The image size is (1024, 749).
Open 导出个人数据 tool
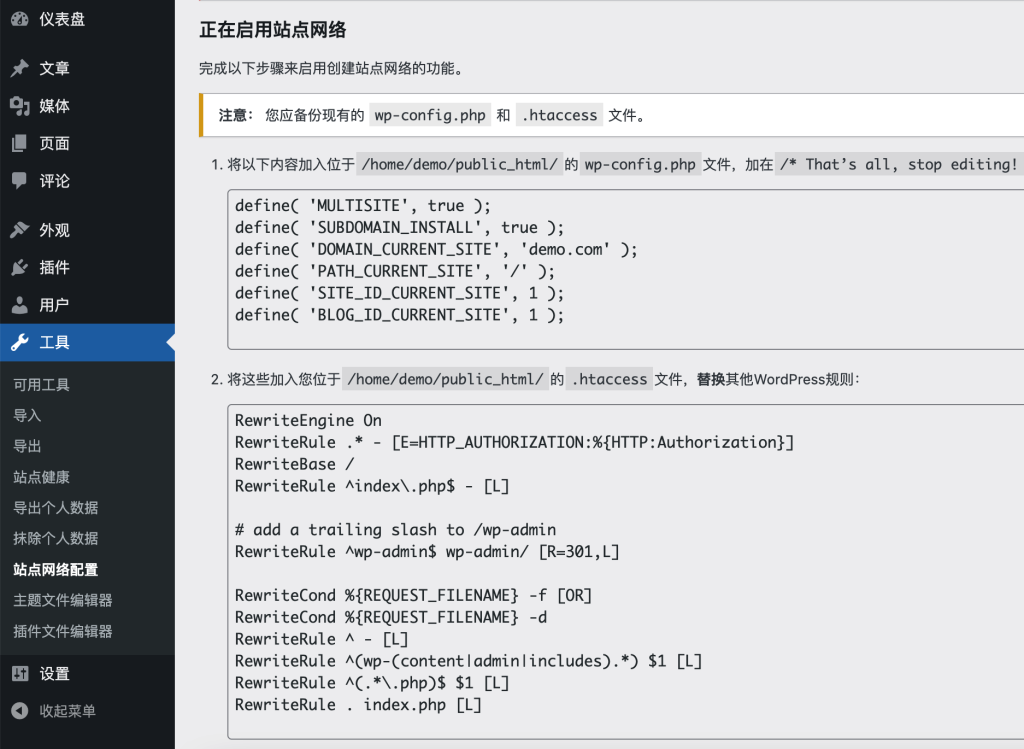click(55, 508)
